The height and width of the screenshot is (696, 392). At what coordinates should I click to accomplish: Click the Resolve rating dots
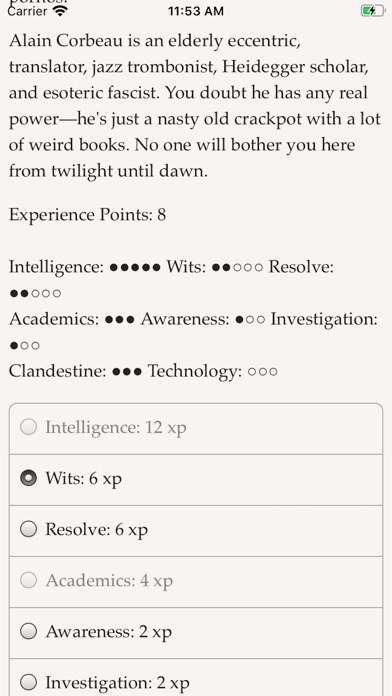[35, 293]
